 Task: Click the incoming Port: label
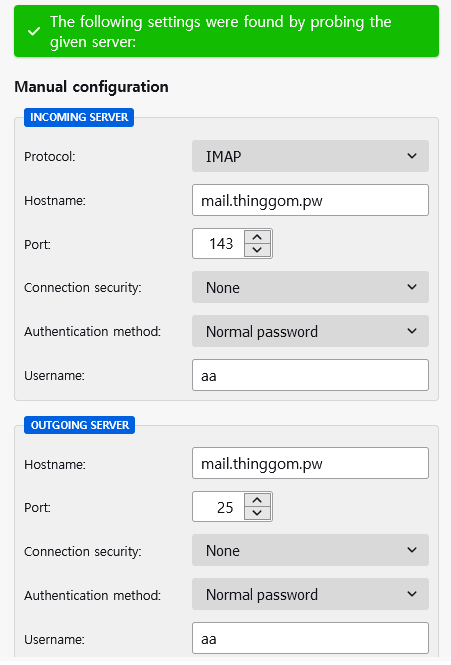point(37,245)
